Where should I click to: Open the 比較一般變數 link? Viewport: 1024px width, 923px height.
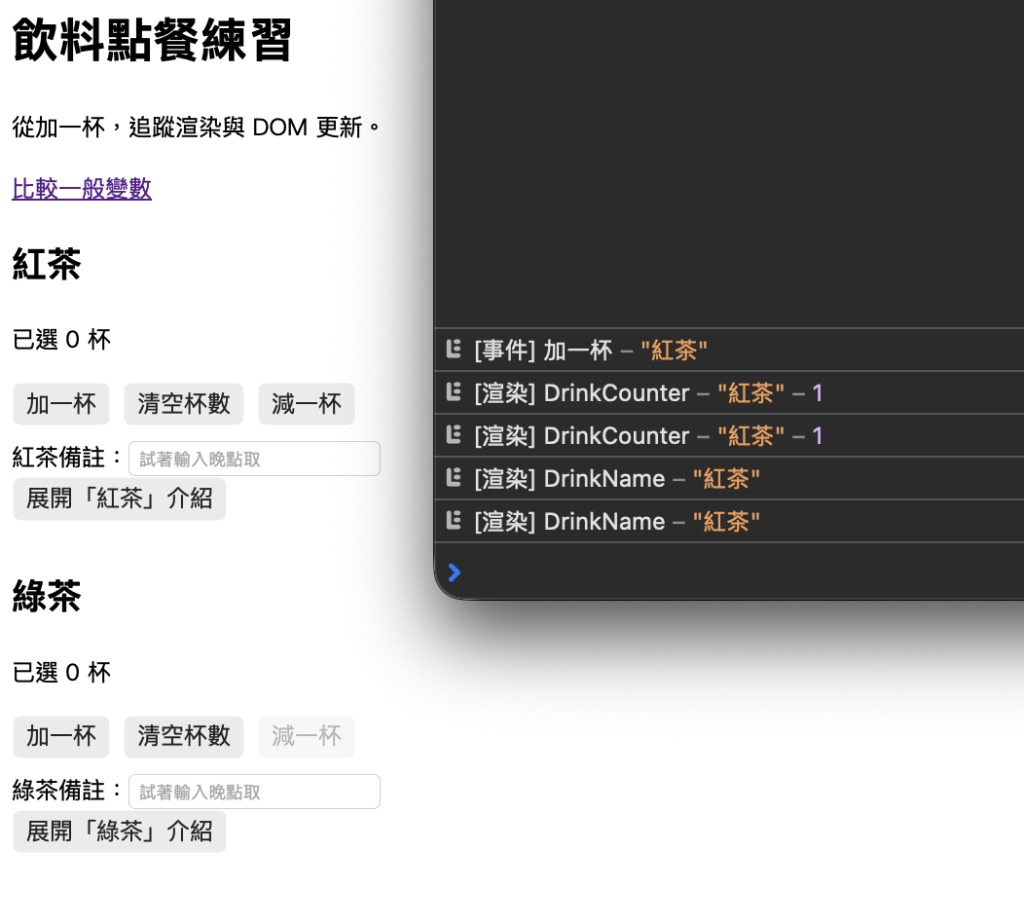point(82,189)
